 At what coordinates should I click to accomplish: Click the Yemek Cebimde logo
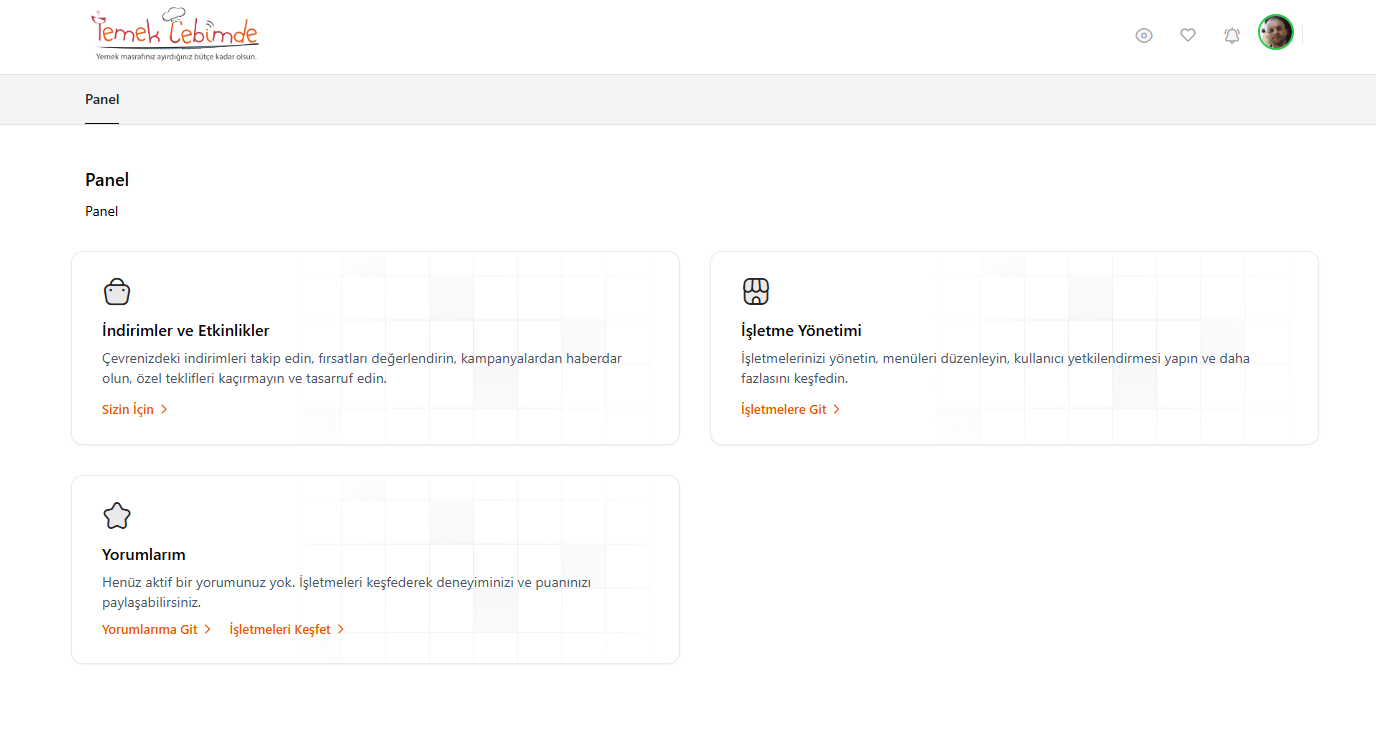pyautogui.click(x=175, y=35)
